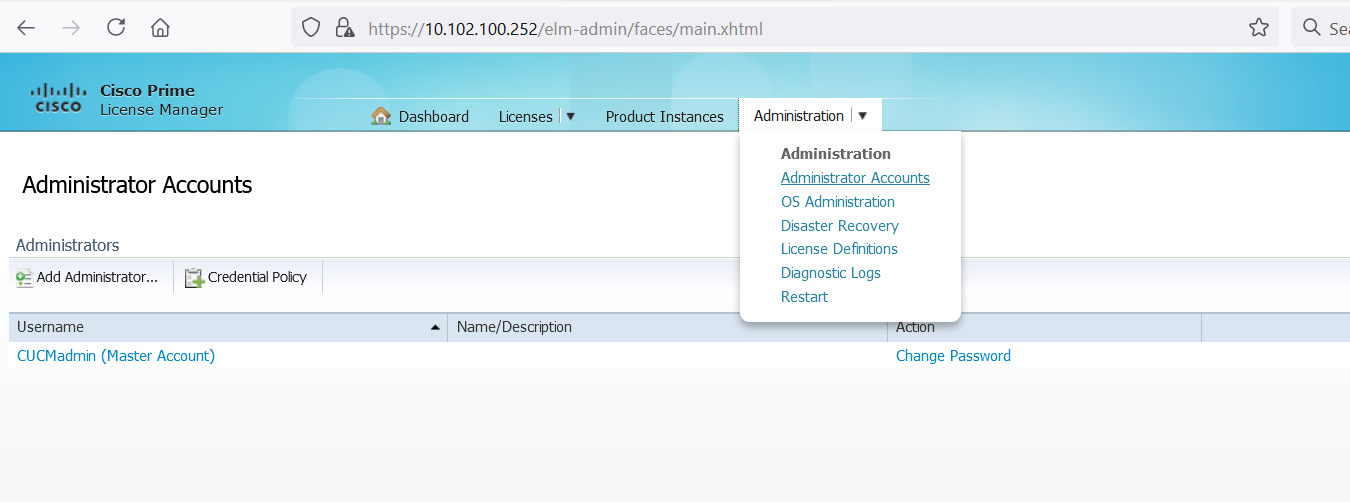Choose License Definitions from menu
The width and height of the screenshot is (1350, 502).
tap(839, 249)
